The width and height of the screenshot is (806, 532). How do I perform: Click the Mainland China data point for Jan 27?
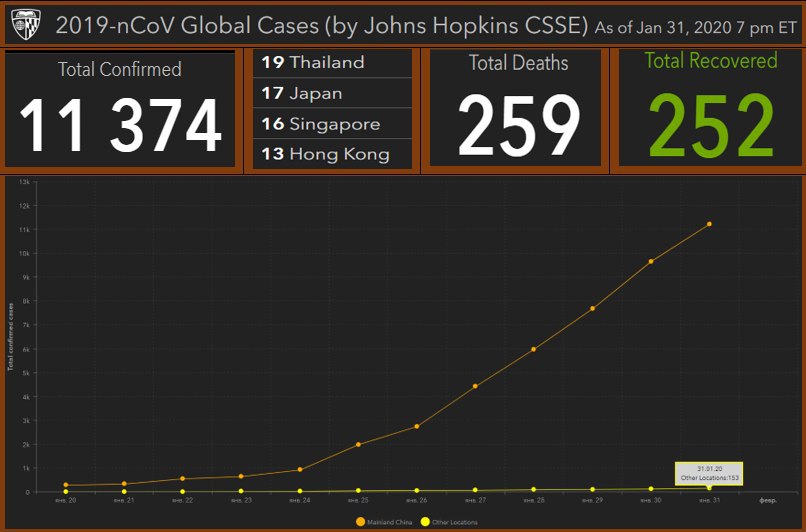475,386
